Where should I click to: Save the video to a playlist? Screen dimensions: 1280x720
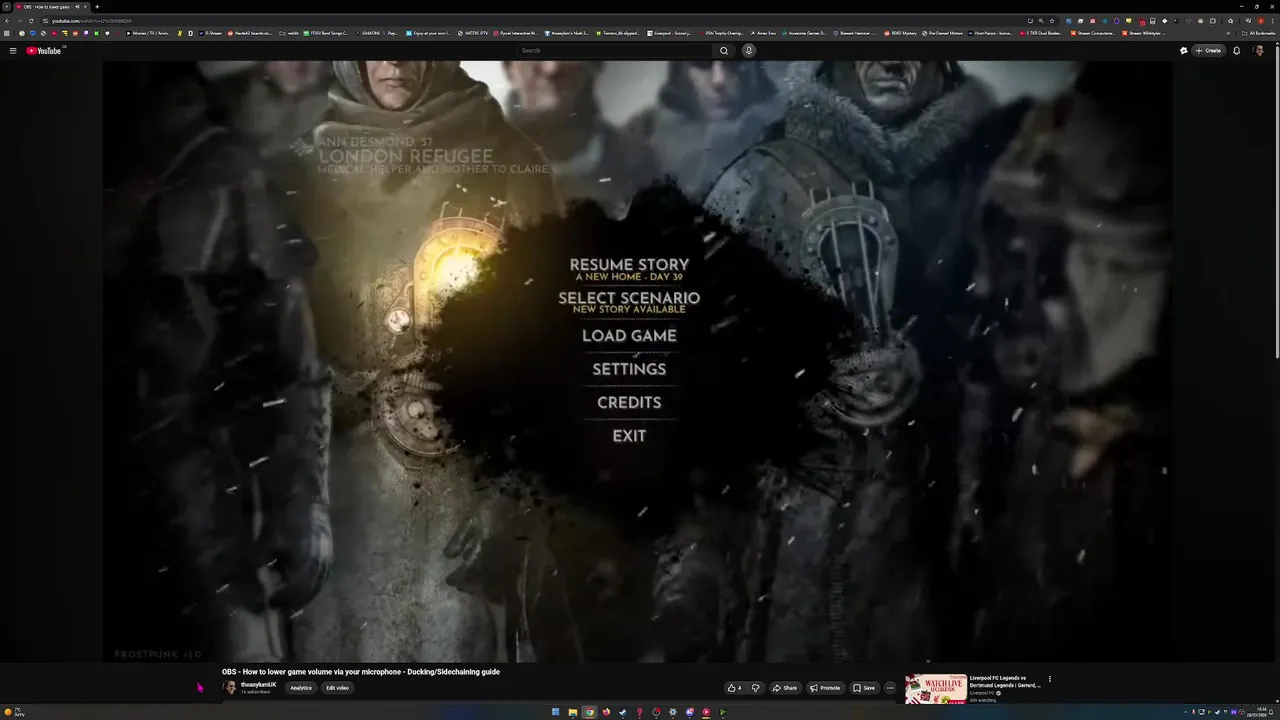tap(864, 688)
